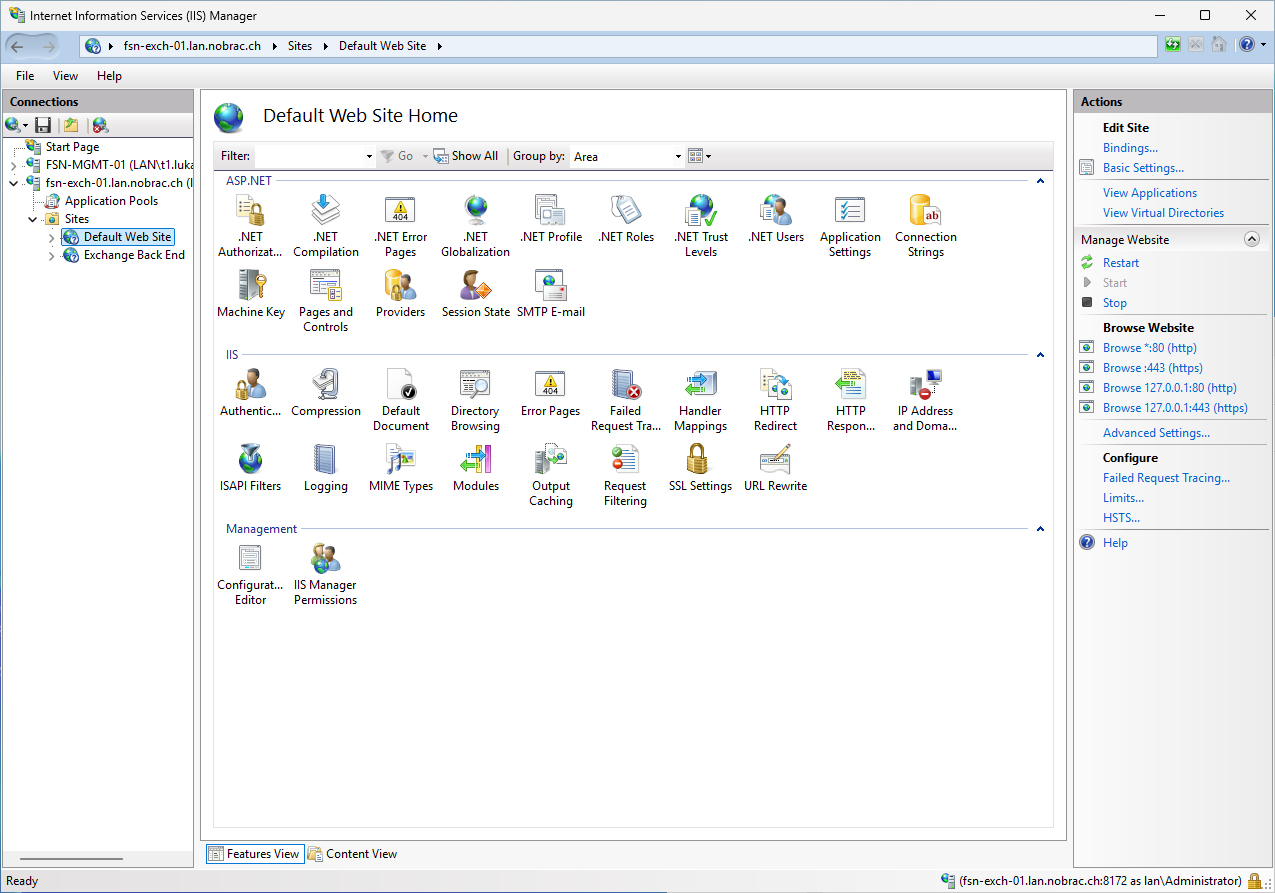Open the Compression feature
The height and width of the screenshot is (893, 1275).
pyautogui.click(x=326, y=393)
